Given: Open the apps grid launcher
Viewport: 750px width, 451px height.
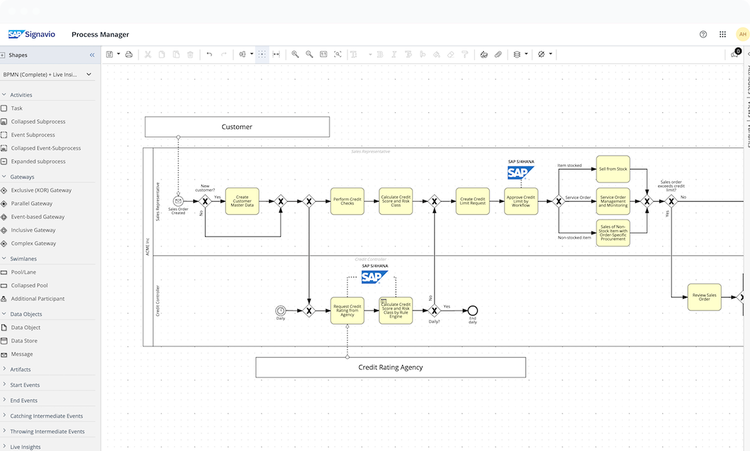Looking at the screenshot, I should pyautogui.click(x=723, y=34).
